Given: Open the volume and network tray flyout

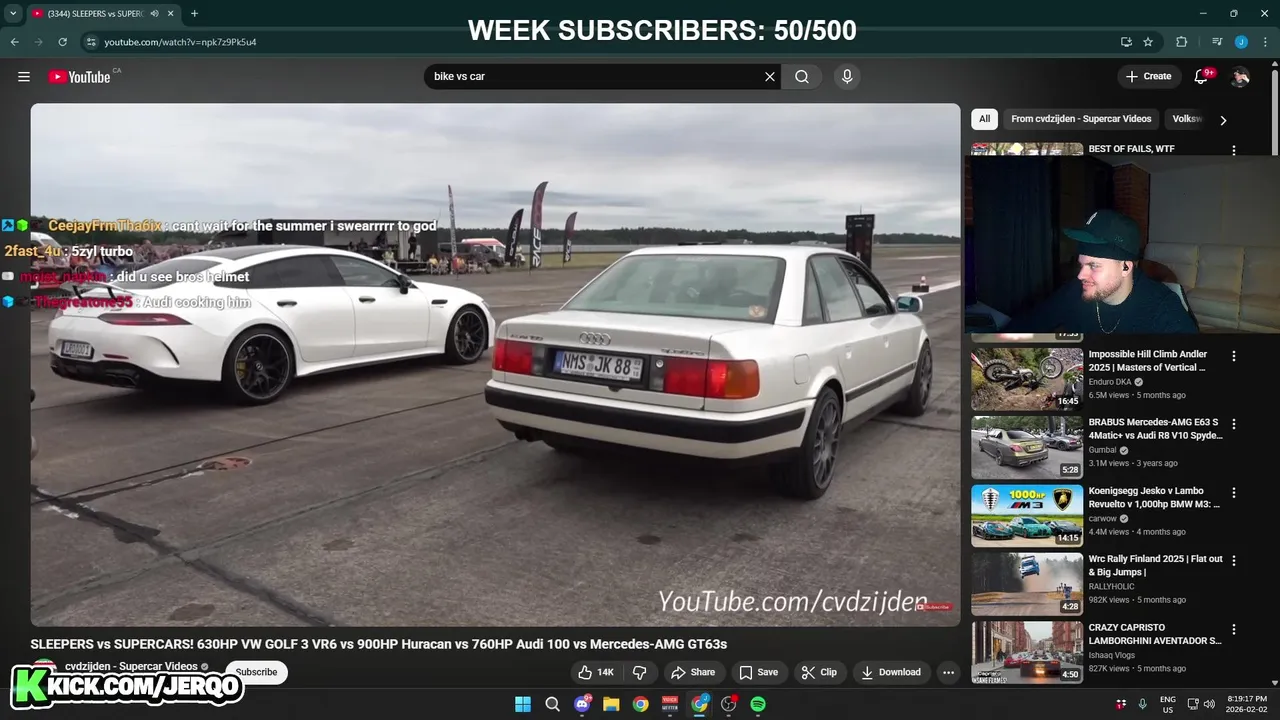Looking at the screenshot, I should click(x=1201, y=704).
